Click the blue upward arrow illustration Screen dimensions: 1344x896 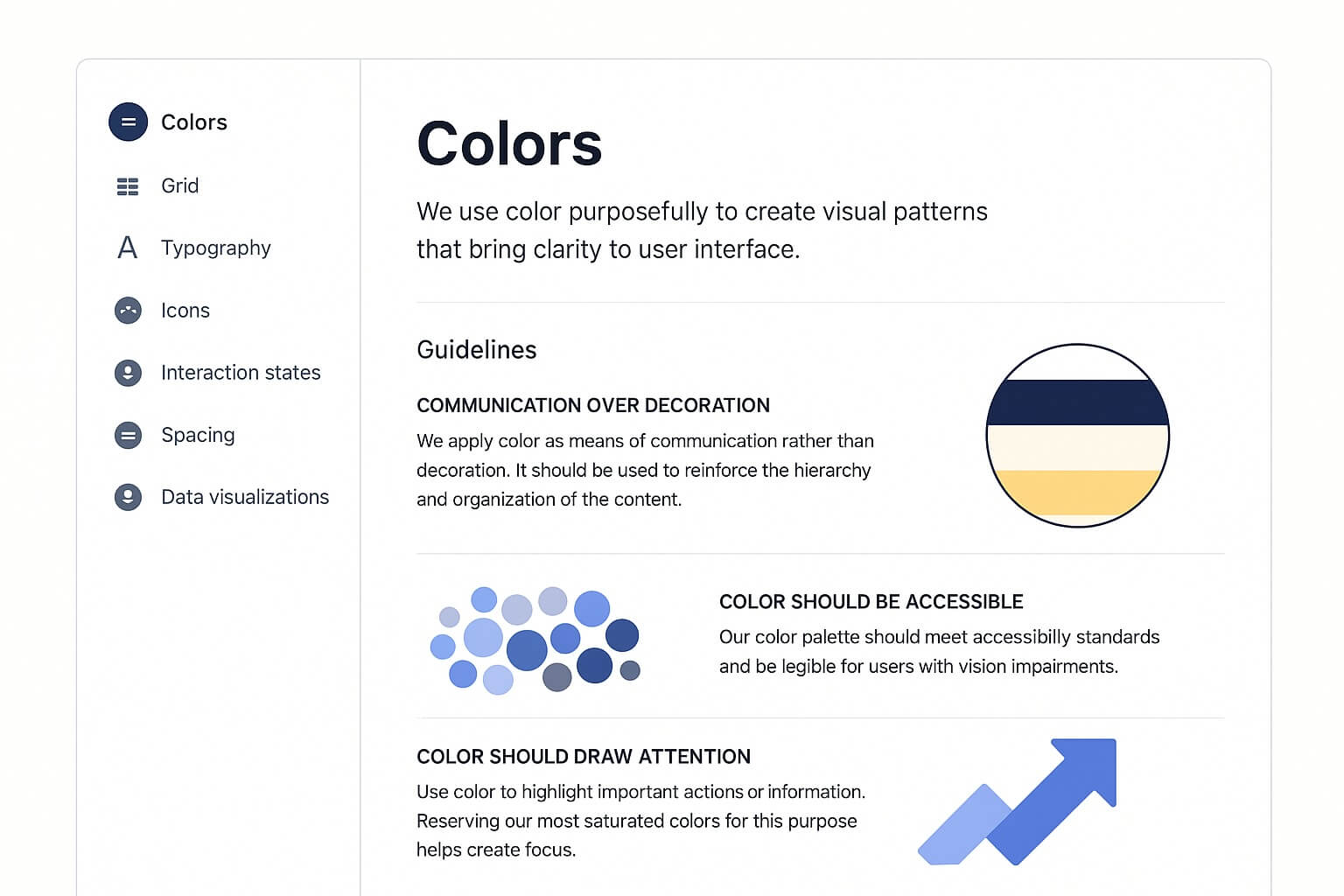pyautogui.click(x=1018, y=801)
